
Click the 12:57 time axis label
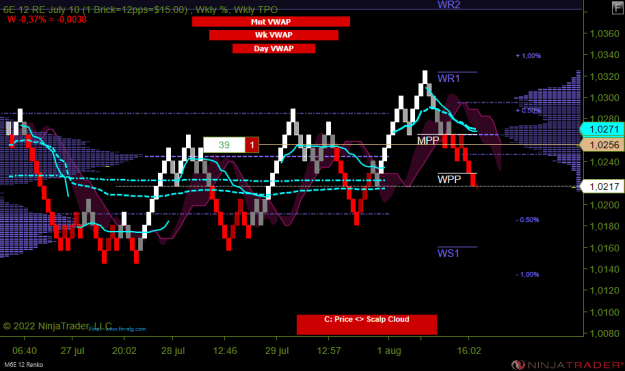(328, 351)
